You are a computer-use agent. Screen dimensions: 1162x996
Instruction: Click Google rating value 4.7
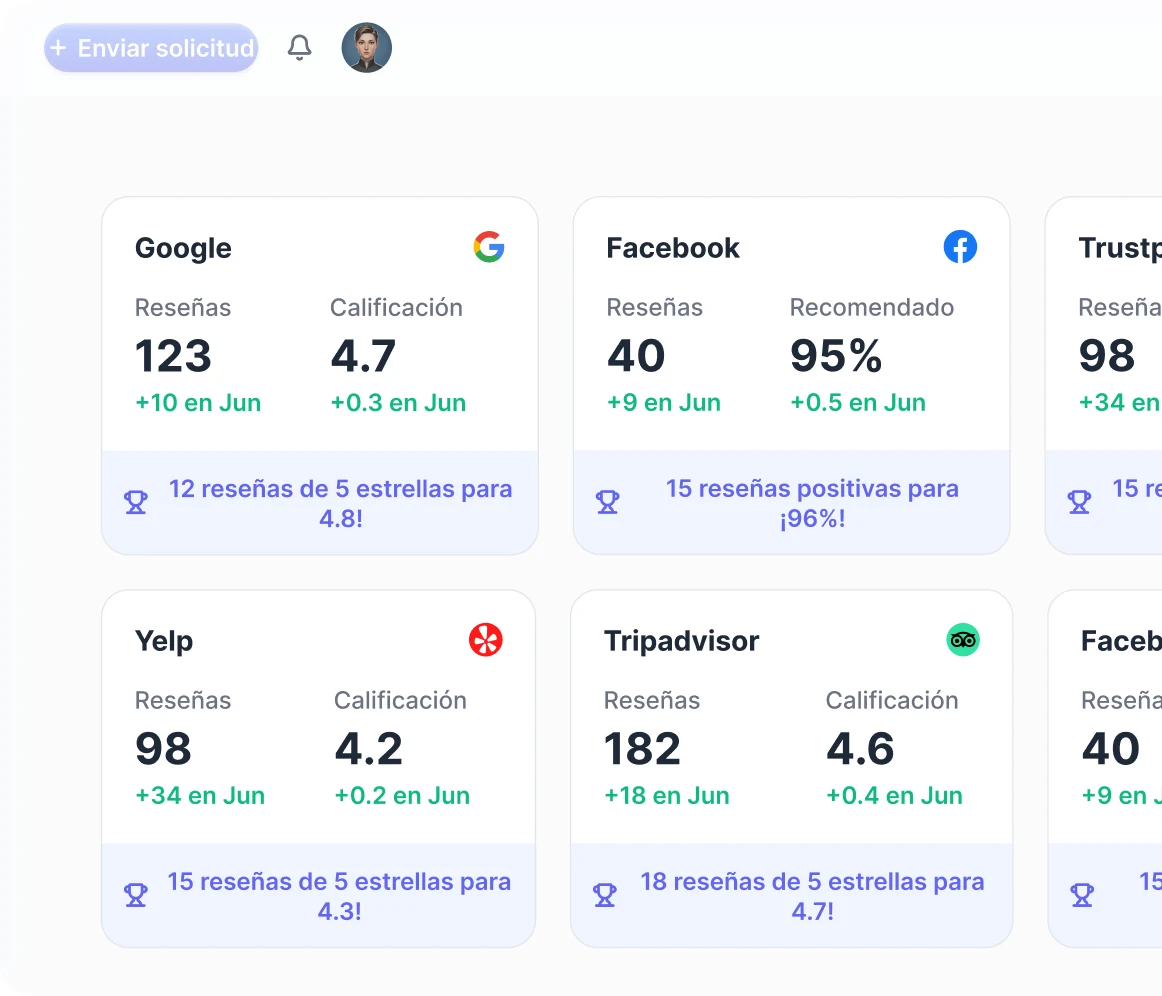click(x=363, y=356)
